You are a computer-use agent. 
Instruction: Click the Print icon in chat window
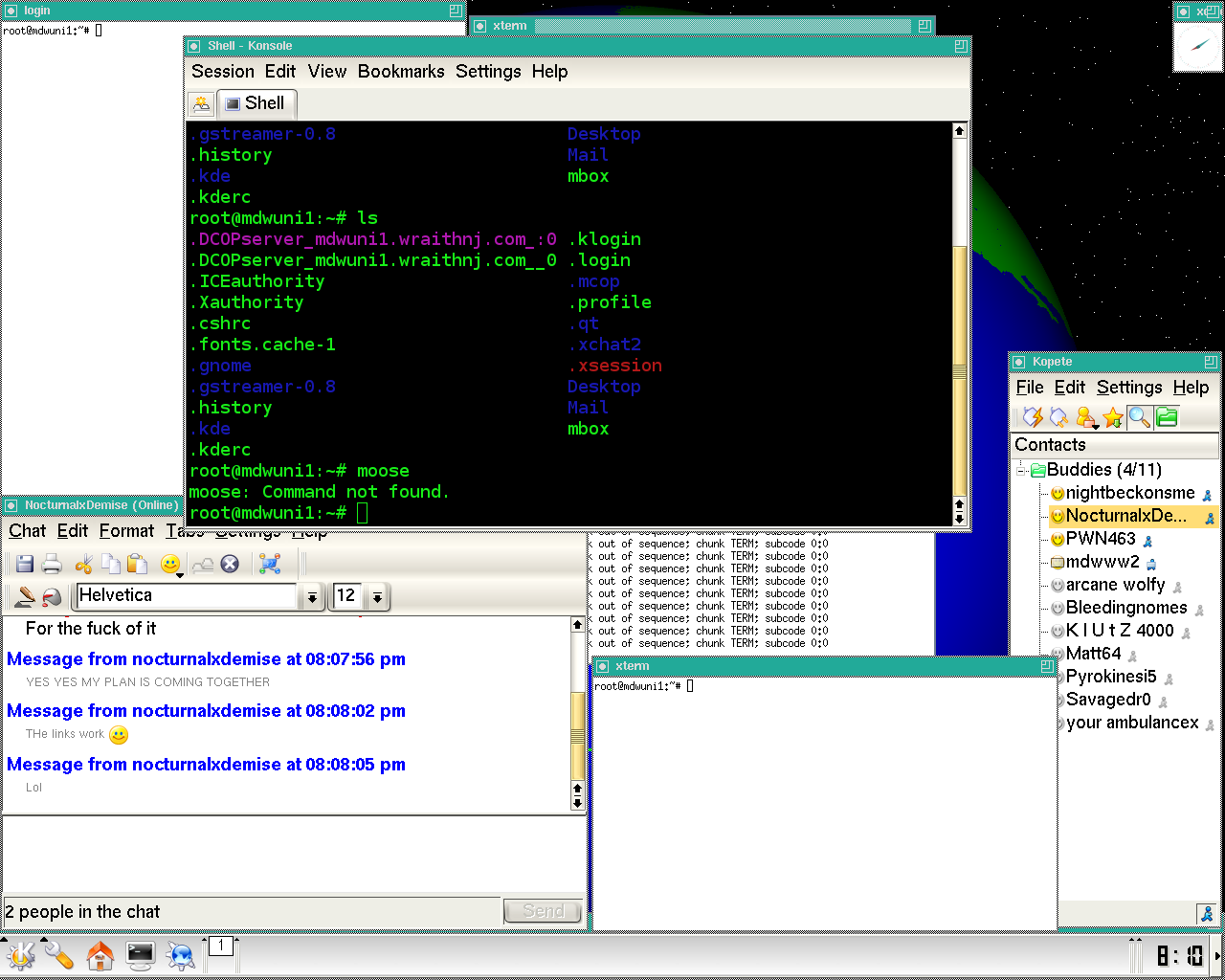pos(52,564)
